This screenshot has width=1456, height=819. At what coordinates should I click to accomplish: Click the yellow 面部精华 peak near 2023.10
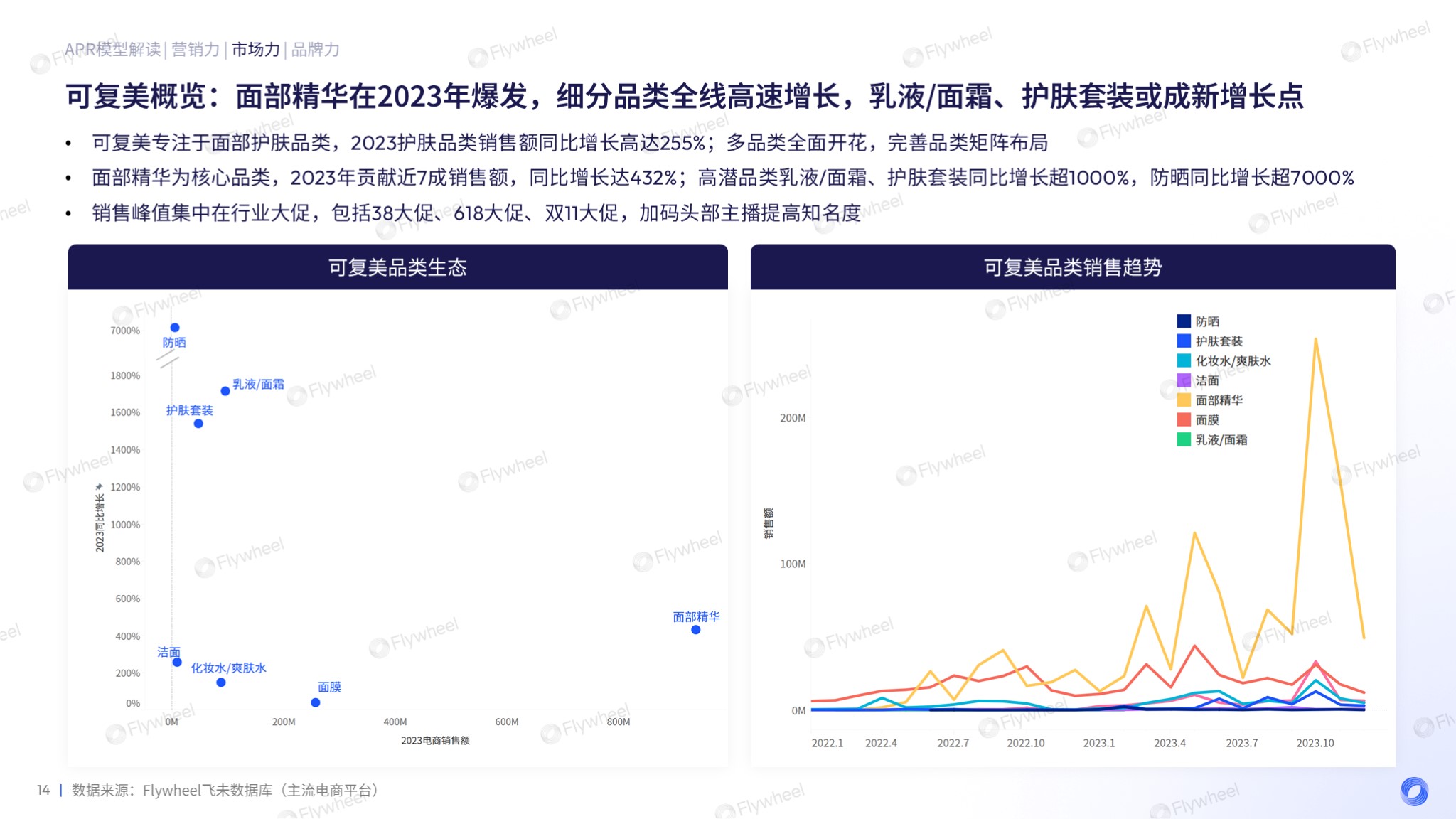(1316, 340)
